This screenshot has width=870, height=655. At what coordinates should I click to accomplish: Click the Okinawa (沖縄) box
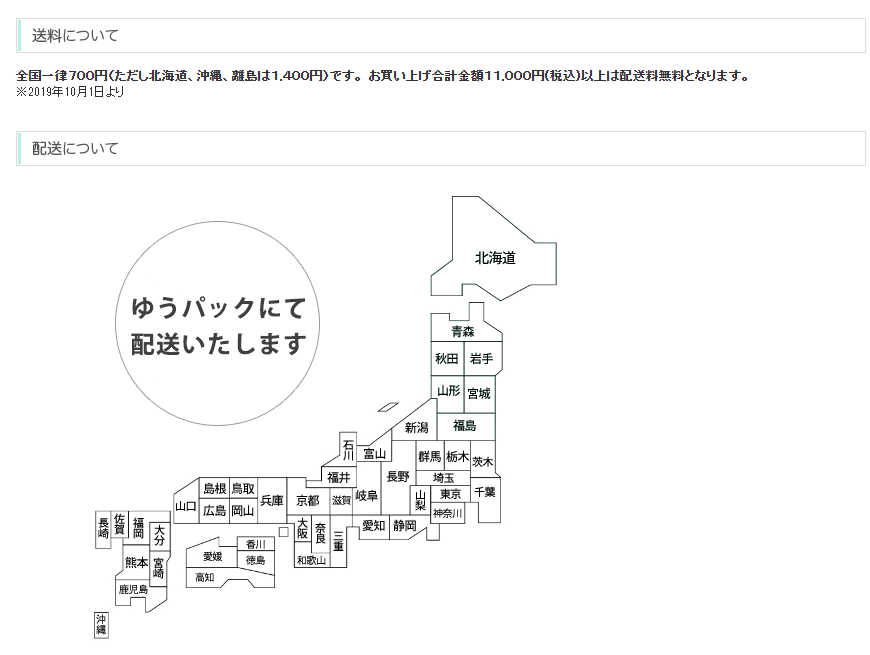tap(101, 625)
